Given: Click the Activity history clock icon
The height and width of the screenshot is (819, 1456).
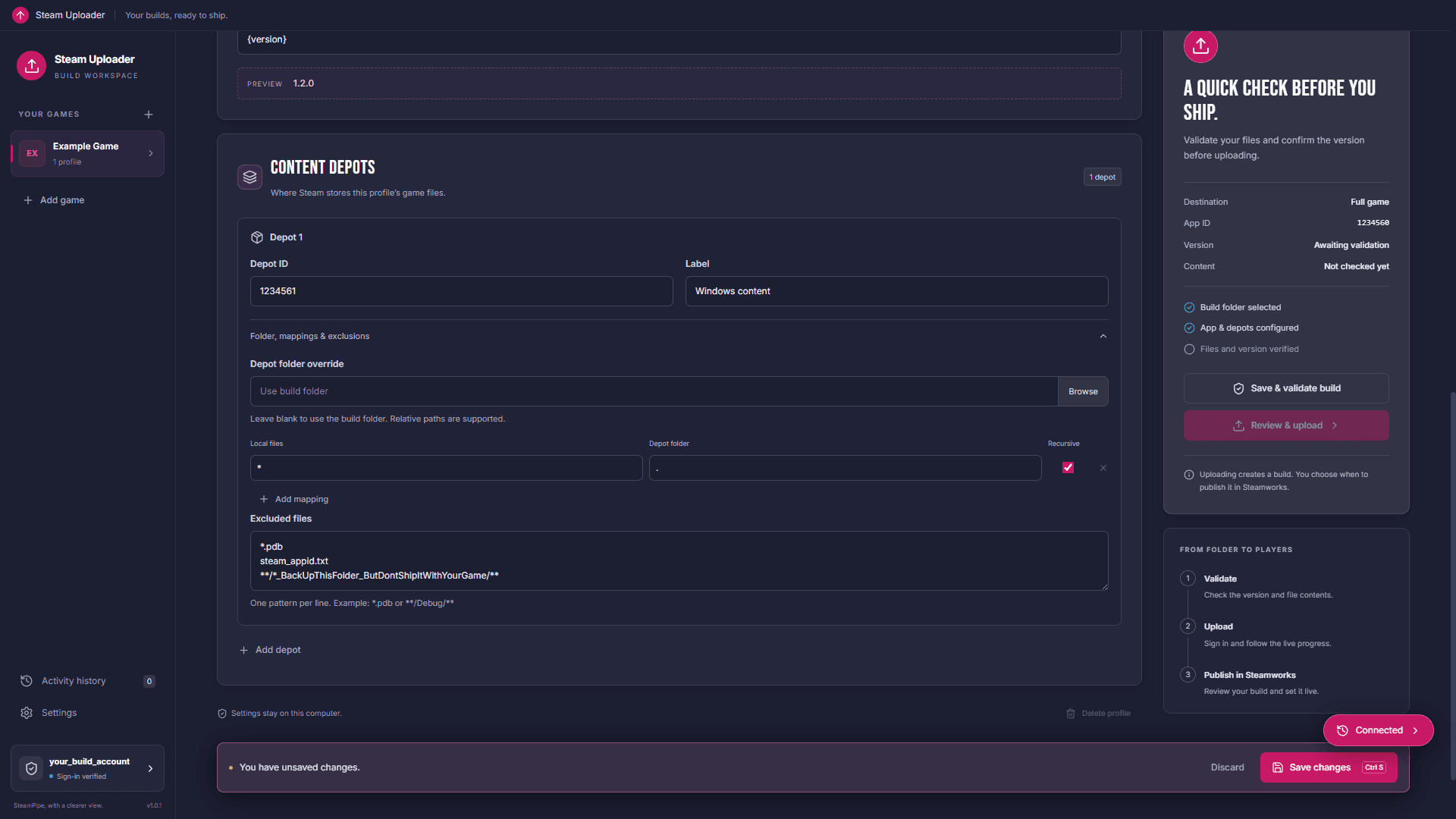Looking at the screenshot, I should (x=27, y=681).
